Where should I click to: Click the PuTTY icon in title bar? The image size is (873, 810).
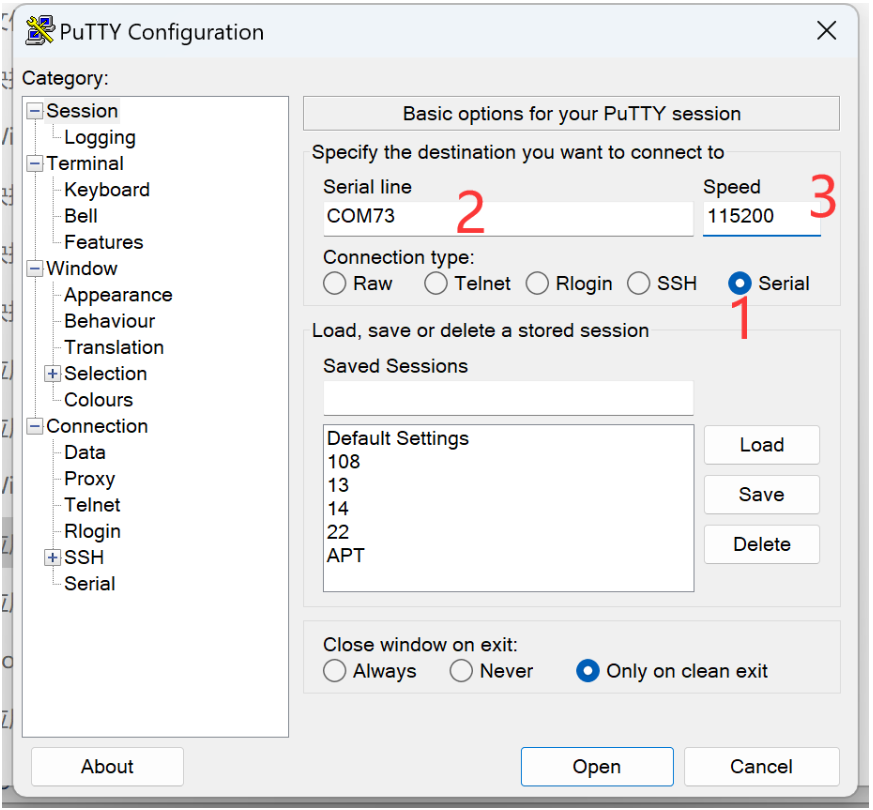click(x=40, y=31)
